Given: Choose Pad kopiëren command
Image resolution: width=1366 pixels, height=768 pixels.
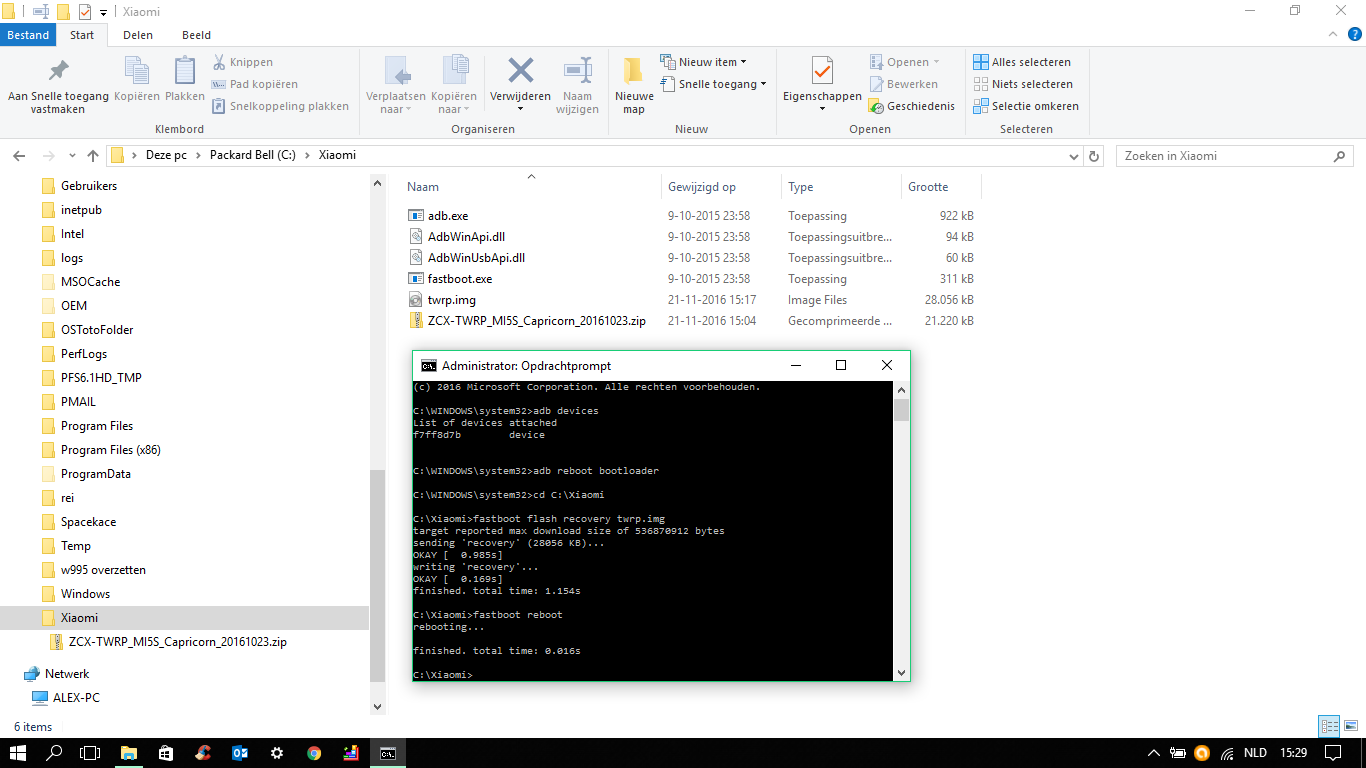Looking at the screenshot, I should point(255,84).
